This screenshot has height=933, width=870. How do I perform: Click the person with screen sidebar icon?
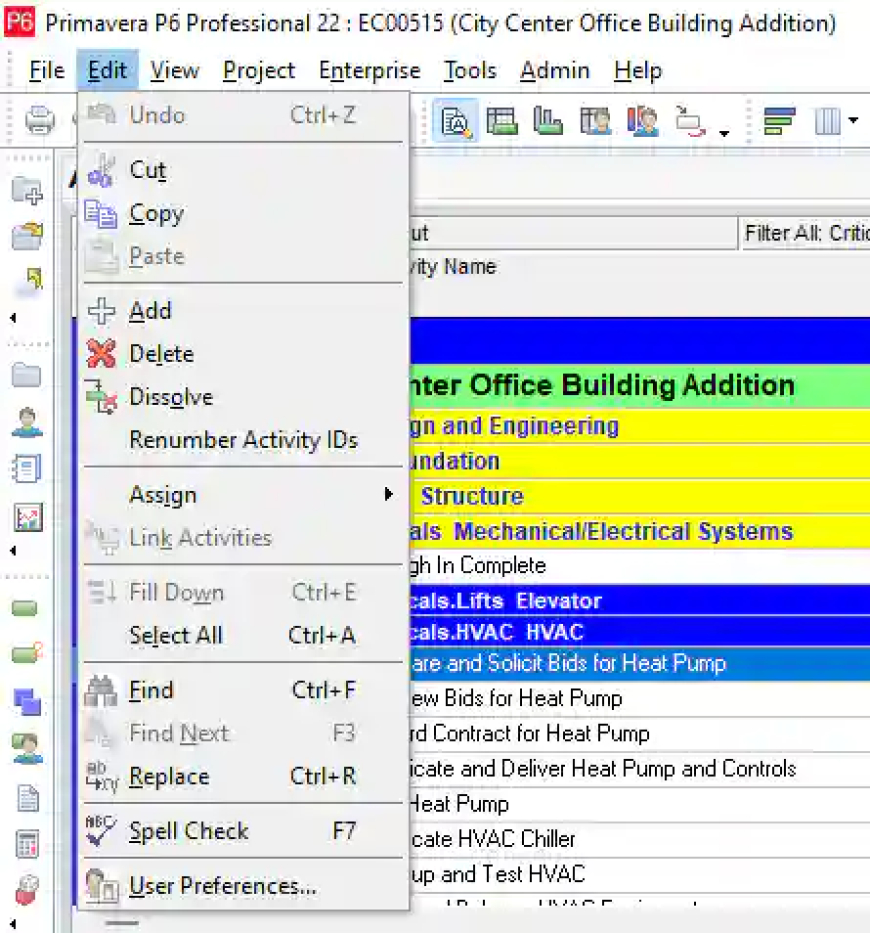[27, 749]
